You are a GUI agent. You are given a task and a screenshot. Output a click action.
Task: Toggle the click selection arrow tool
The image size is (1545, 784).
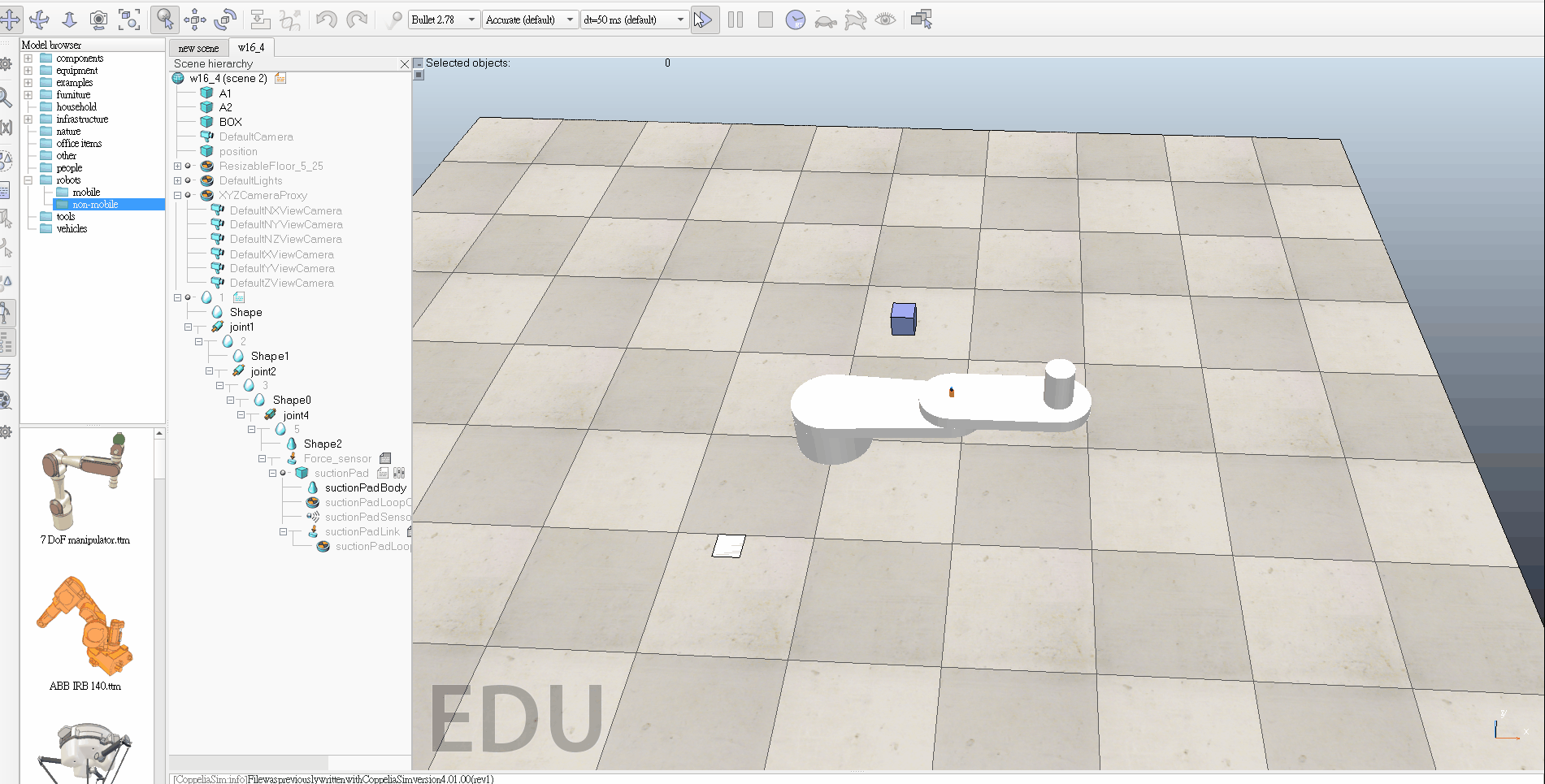click(x=165, y=19)
